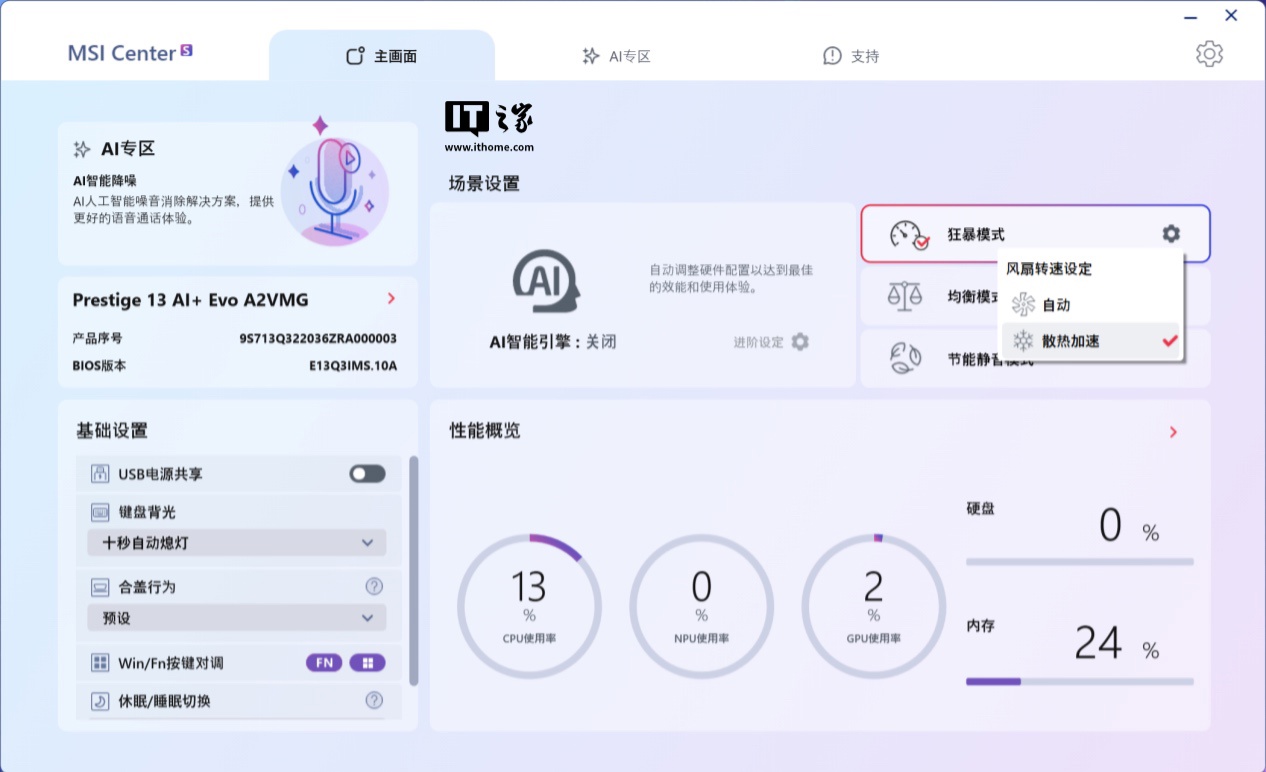Select the 节能静音模式 leaf icon
This screenshot has height=772, width=1266.
[x=905, y=358]
